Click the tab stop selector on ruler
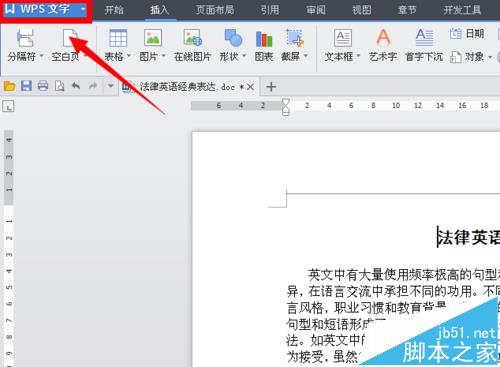This screenshot has height=367, width=500. [x=8, y=107]
